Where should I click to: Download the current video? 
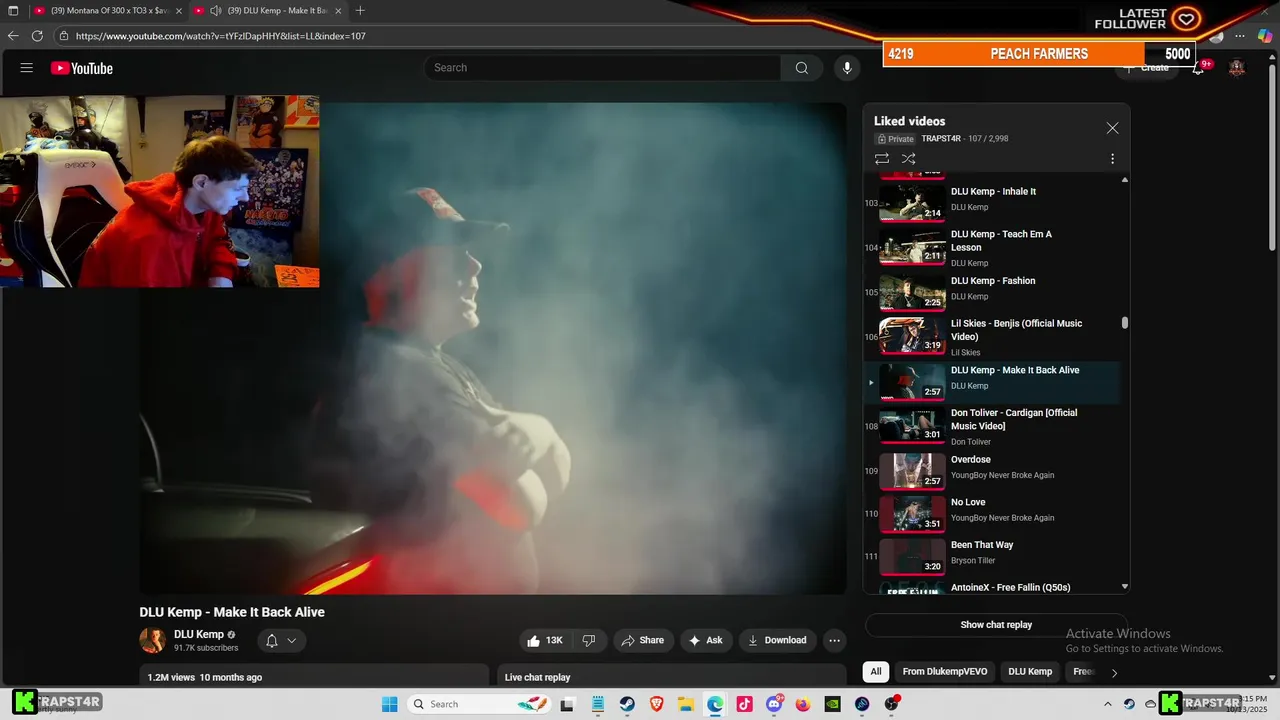pyautogui.click(x=777, y=640)
